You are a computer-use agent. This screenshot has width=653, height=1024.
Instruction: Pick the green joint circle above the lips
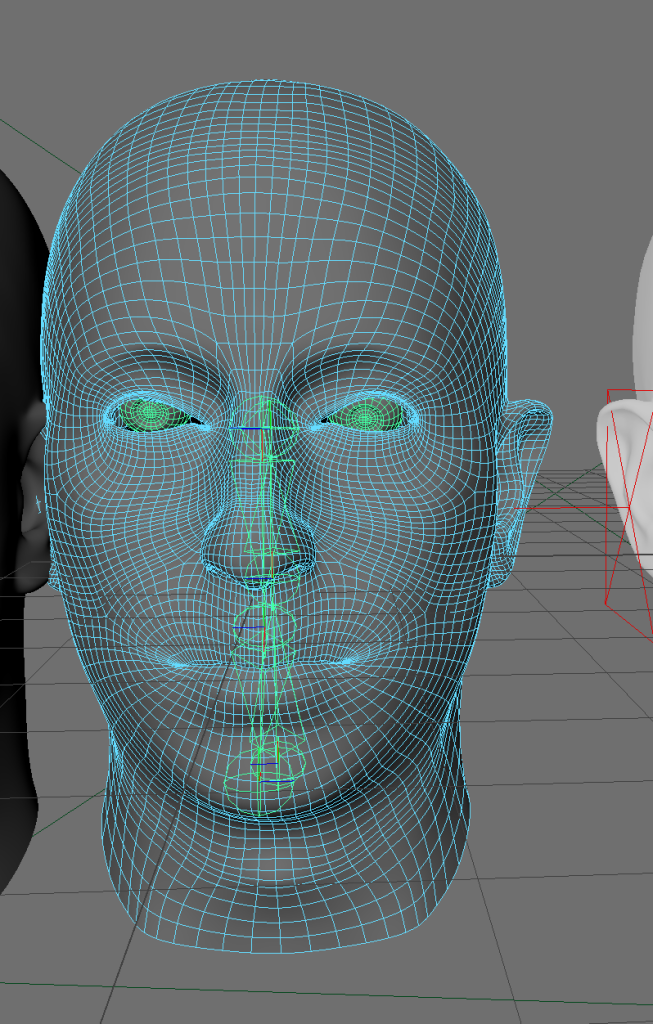pyautogui.click(x=262, y=625)
